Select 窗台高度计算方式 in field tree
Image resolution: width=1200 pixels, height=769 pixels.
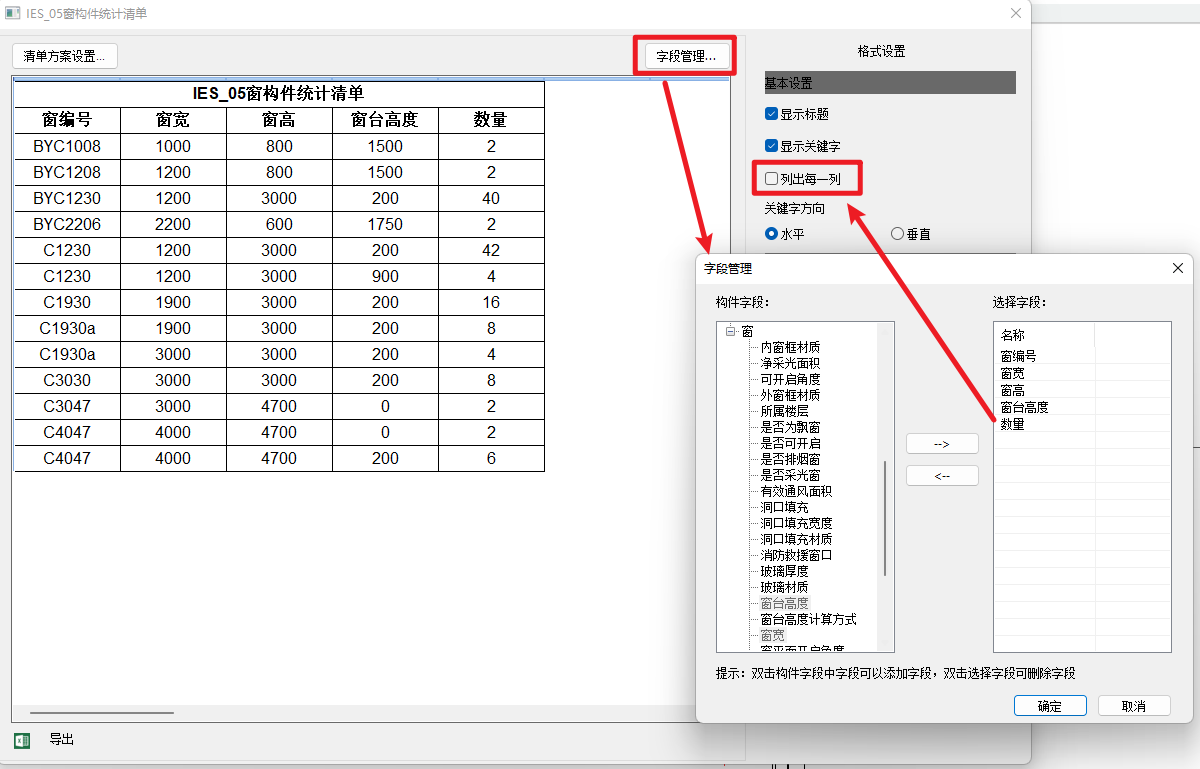(808, 619)
